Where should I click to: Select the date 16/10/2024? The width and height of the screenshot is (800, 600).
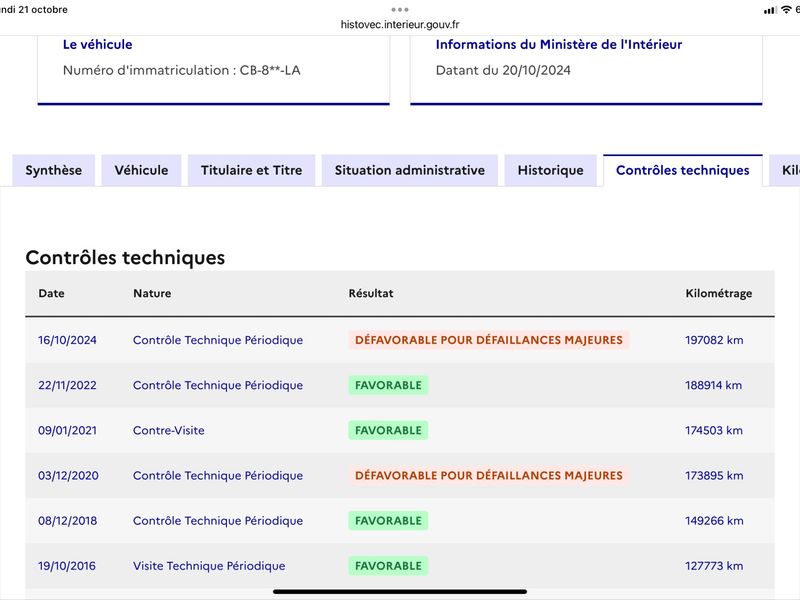coord(67,340)
